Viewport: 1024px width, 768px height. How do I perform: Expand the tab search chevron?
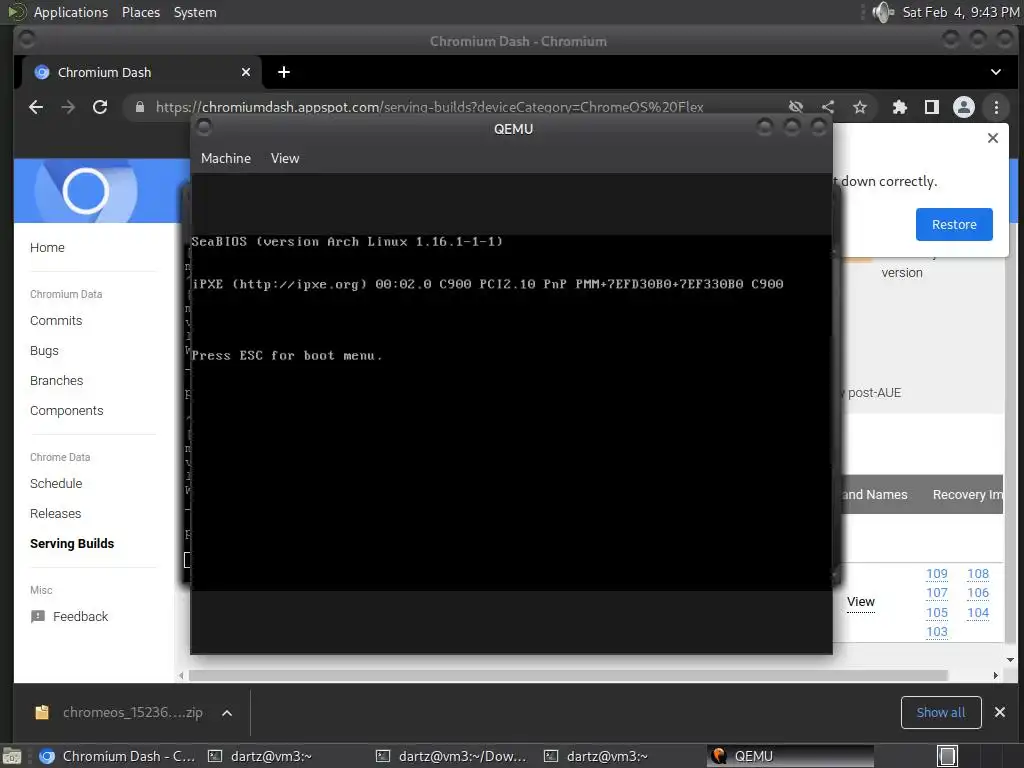[996, 72]
